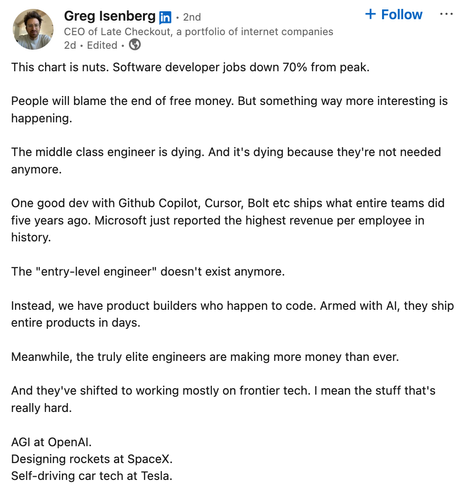Select the CEO of Late Checkout headline
This screenshot has width=466, height=494.
[x=198, y=31]
